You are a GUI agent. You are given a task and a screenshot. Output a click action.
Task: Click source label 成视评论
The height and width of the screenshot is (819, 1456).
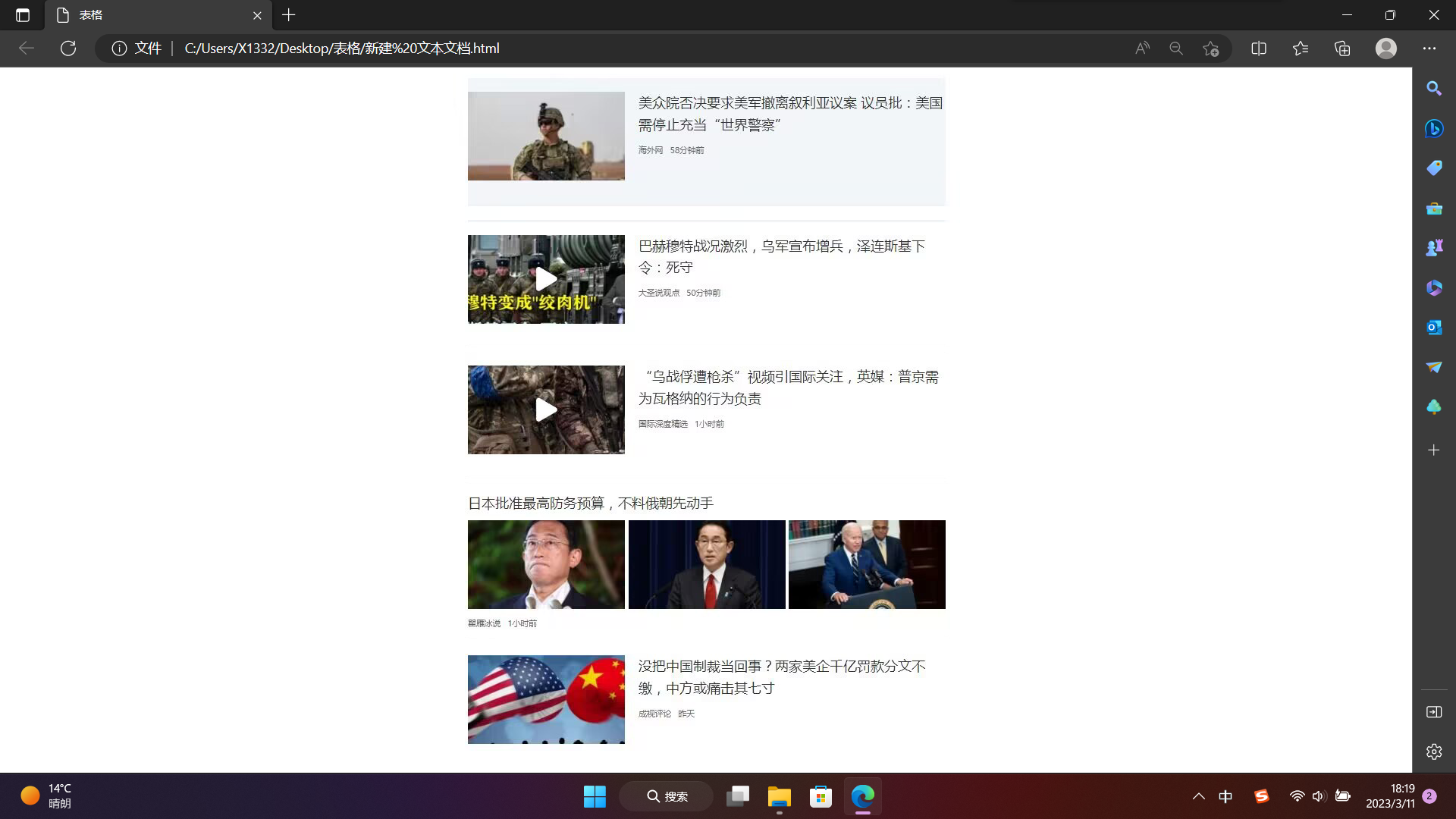654,714
